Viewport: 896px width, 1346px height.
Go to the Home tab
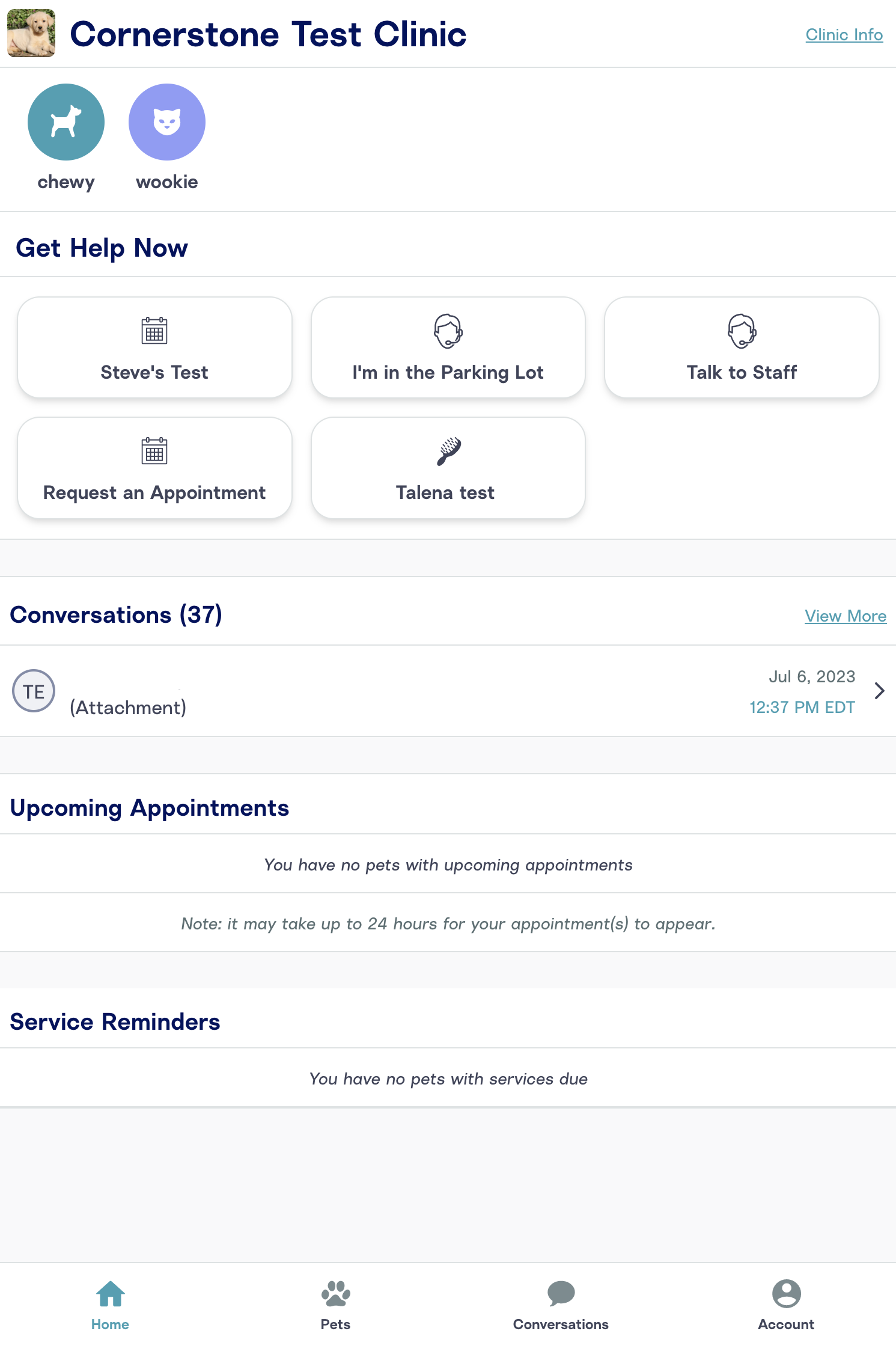[111, 1305]
